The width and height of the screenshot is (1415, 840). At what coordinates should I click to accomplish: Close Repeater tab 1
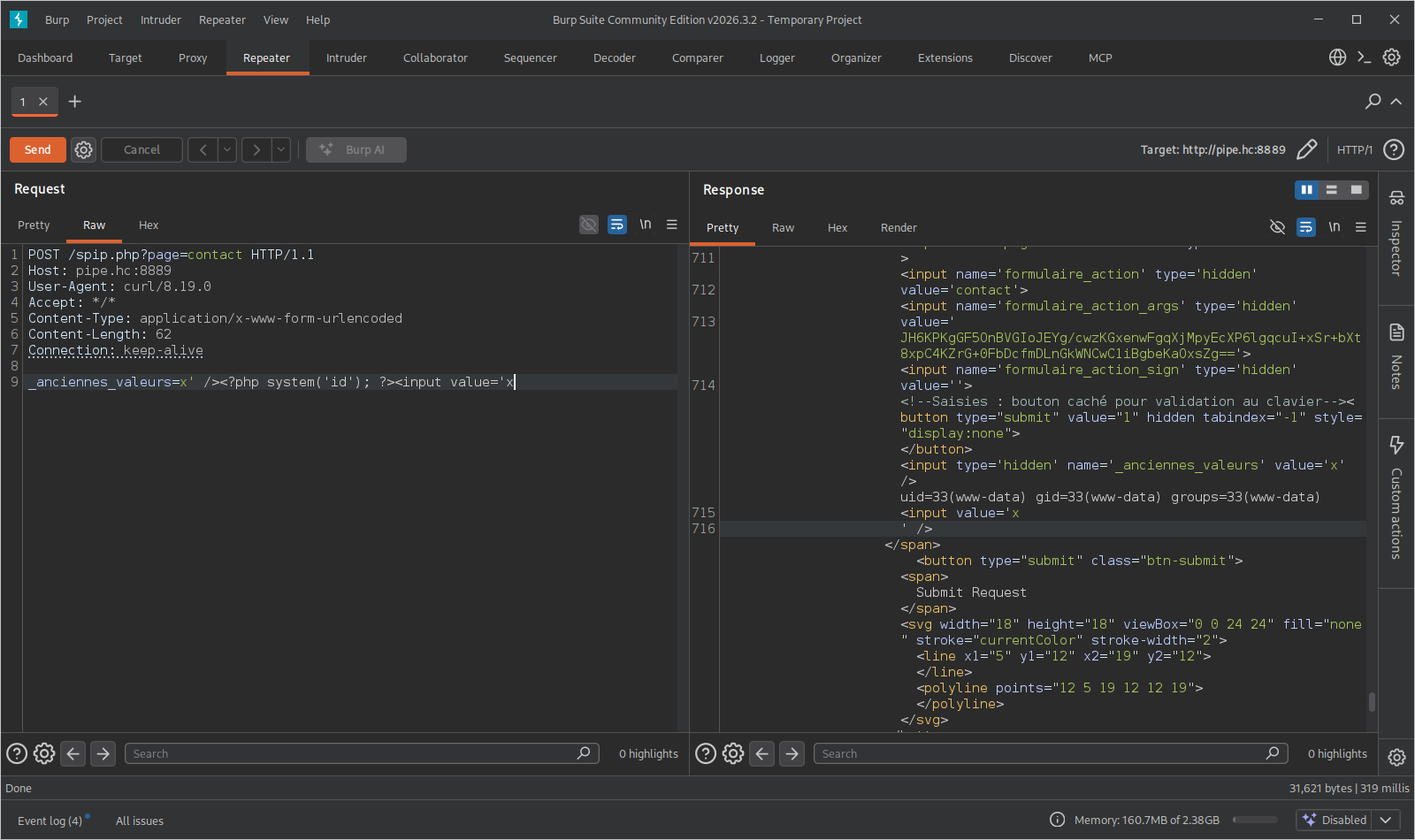[x=43, y=102]
